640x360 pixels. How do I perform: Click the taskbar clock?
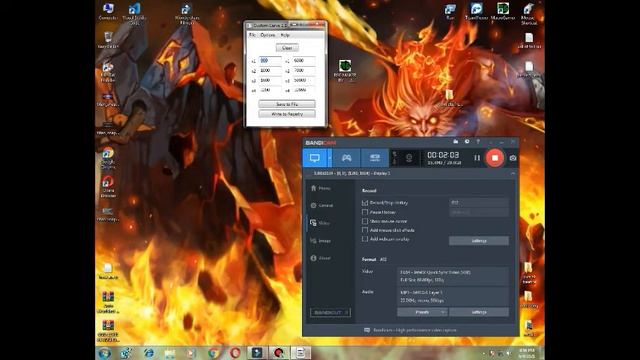tap(527, 353)
